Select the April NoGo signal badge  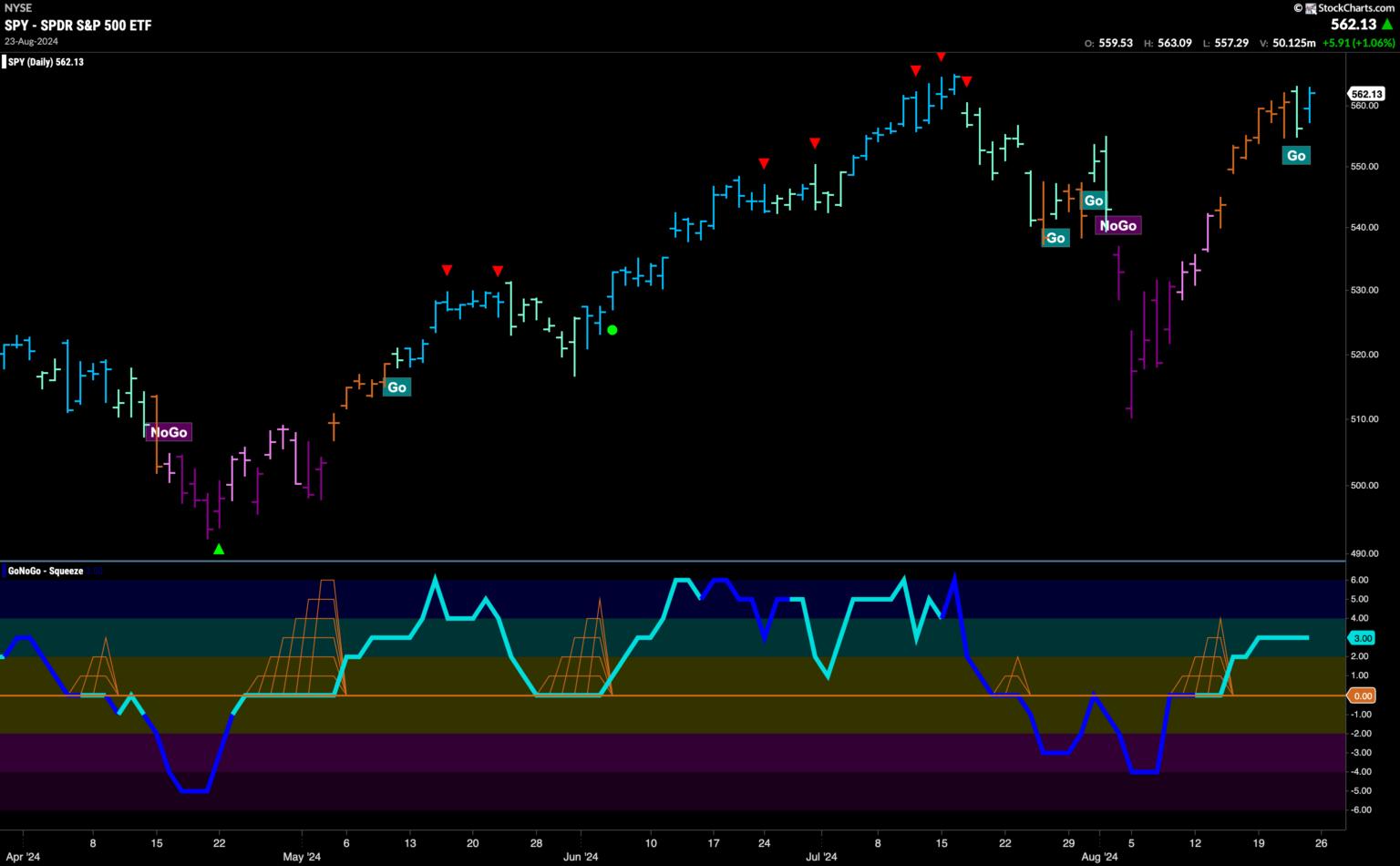point(169,432)
